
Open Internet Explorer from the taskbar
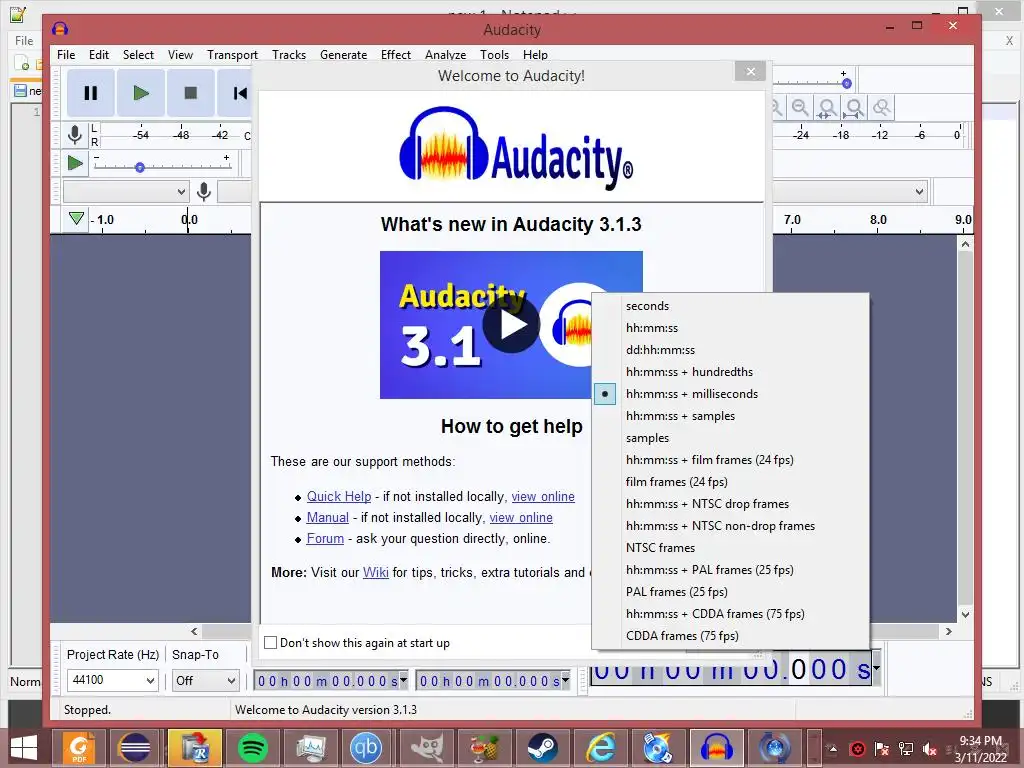(600, 747)
